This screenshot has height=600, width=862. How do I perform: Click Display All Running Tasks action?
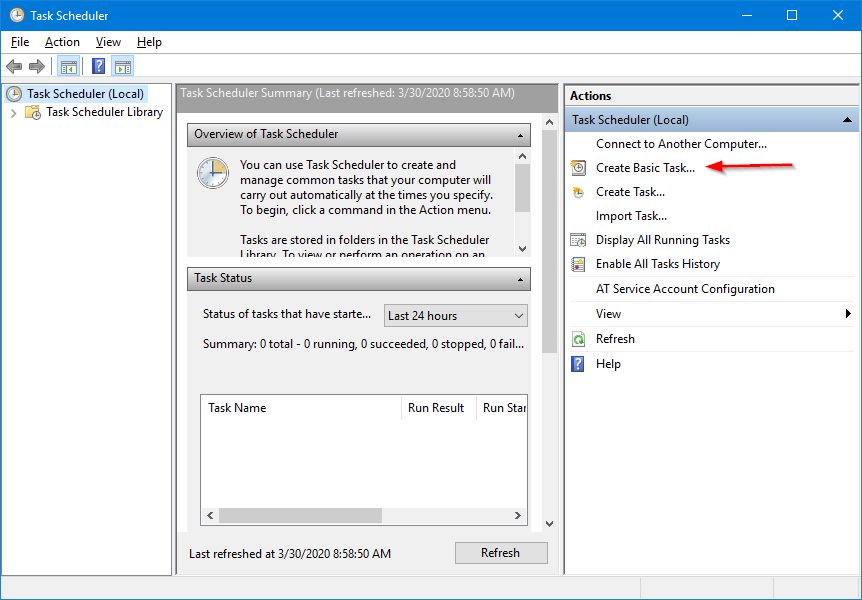point(663,240)
